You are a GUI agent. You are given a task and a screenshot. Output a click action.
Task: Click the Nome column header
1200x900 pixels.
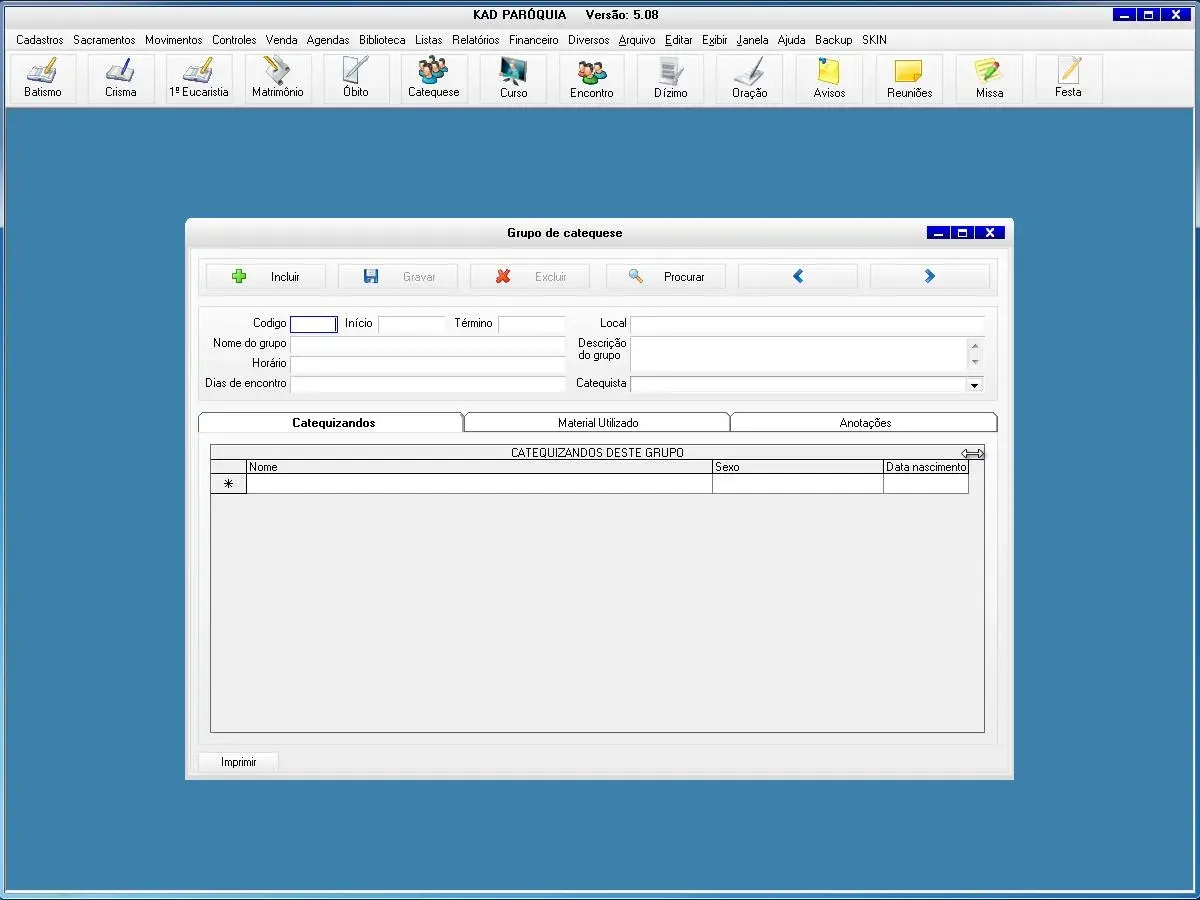click(479, 467)
